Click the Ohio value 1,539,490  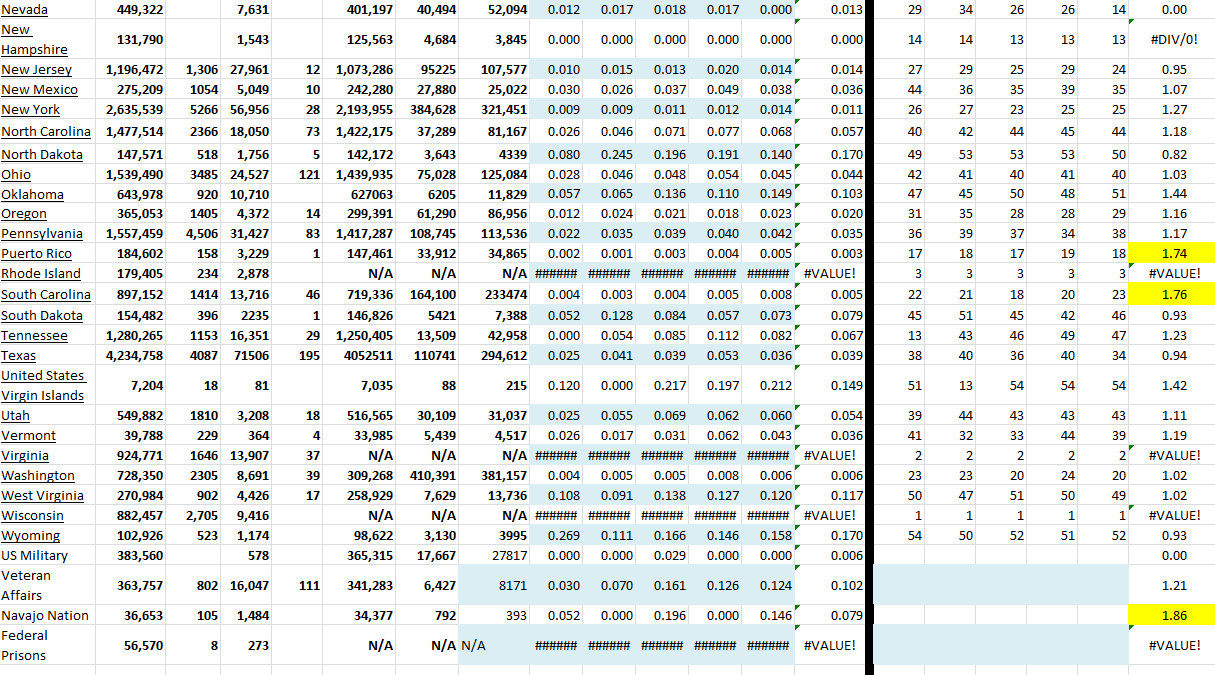(133, 175)
